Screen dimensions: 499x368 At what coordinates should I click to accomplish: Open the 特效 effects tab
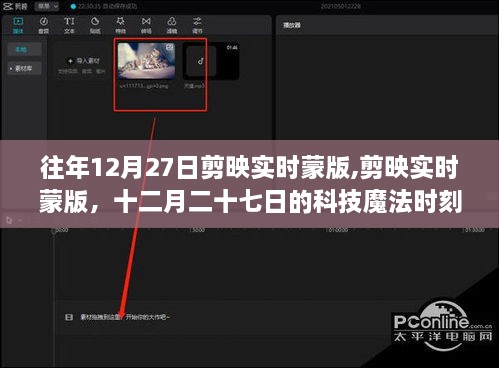coord(120,26)
